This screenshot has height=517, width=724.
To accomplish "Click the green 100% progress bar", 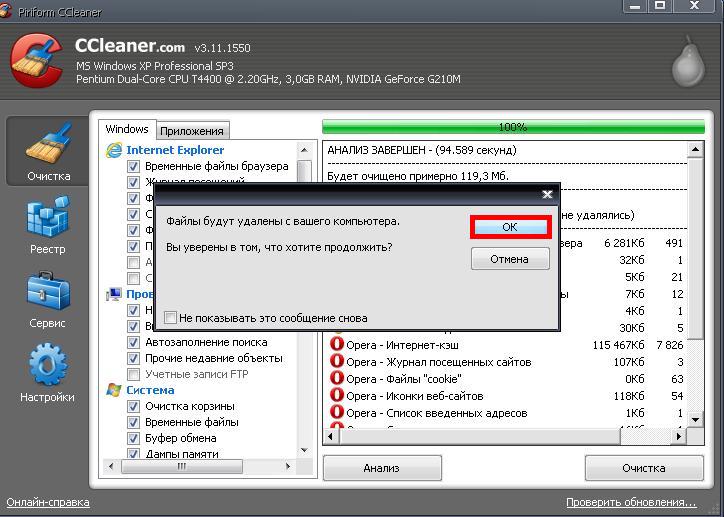I will (512, 128).
